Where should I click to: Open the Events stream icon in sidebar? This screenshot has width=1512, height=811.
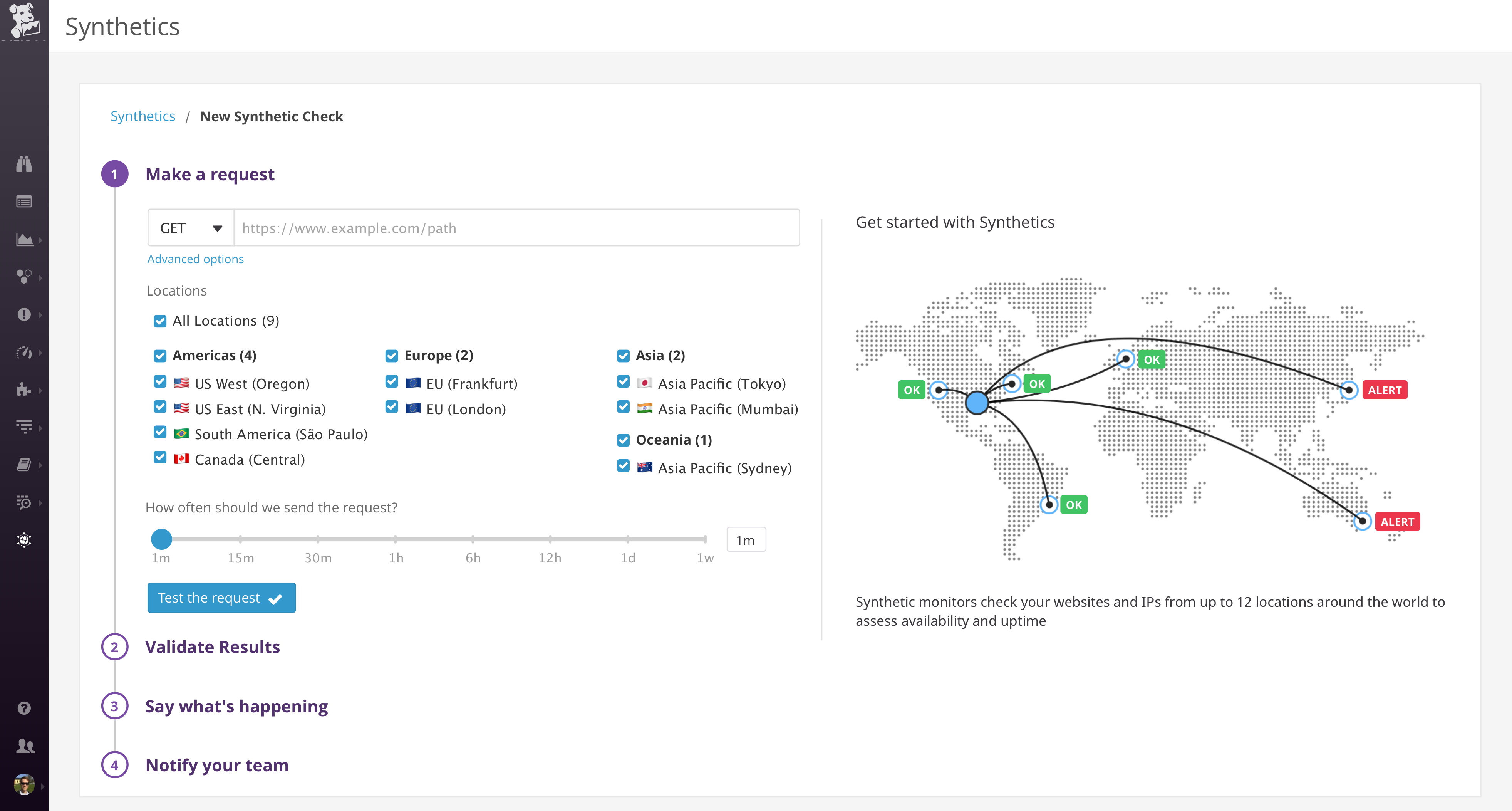pyautogui.click(x=24, y=201)
